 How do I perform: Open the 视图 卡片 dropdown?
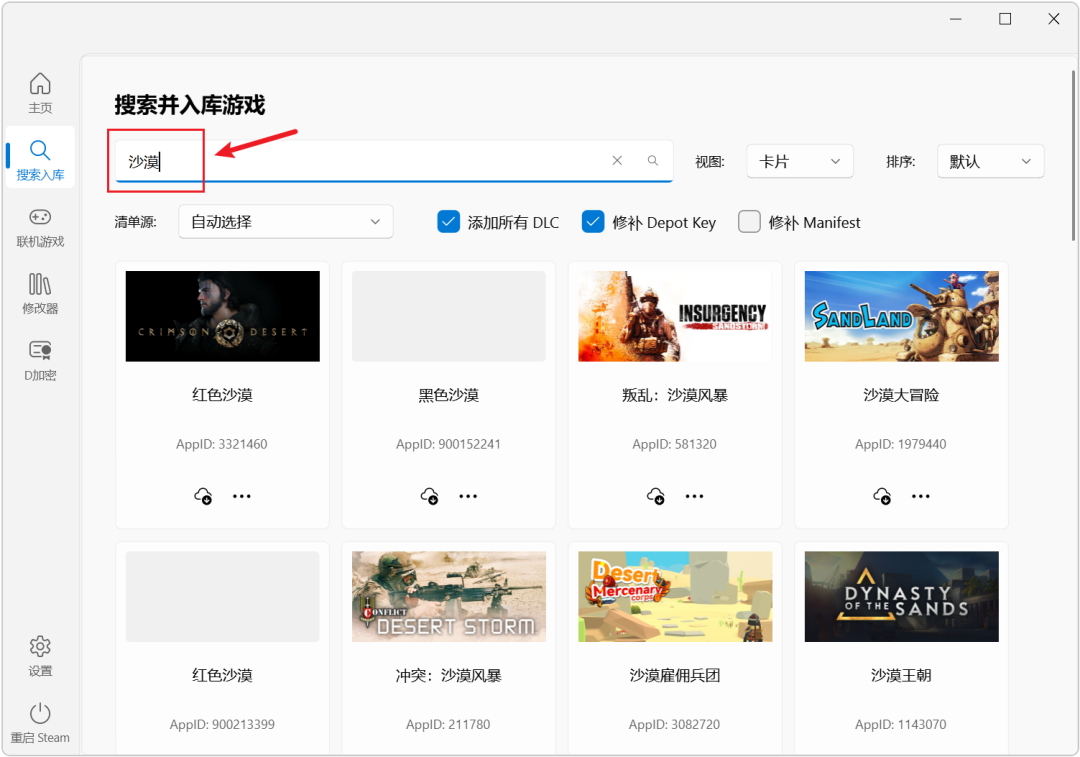pos(800,161)
